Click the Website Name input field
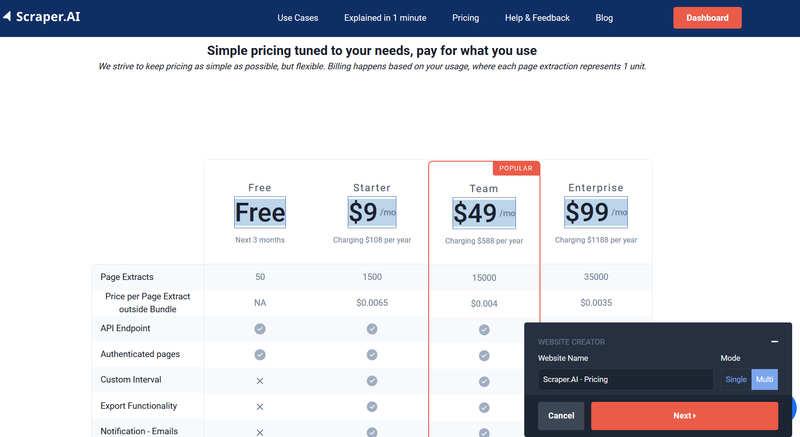This screenshot has width=800, height=437. pyautogui.click(x=626, y=379)
